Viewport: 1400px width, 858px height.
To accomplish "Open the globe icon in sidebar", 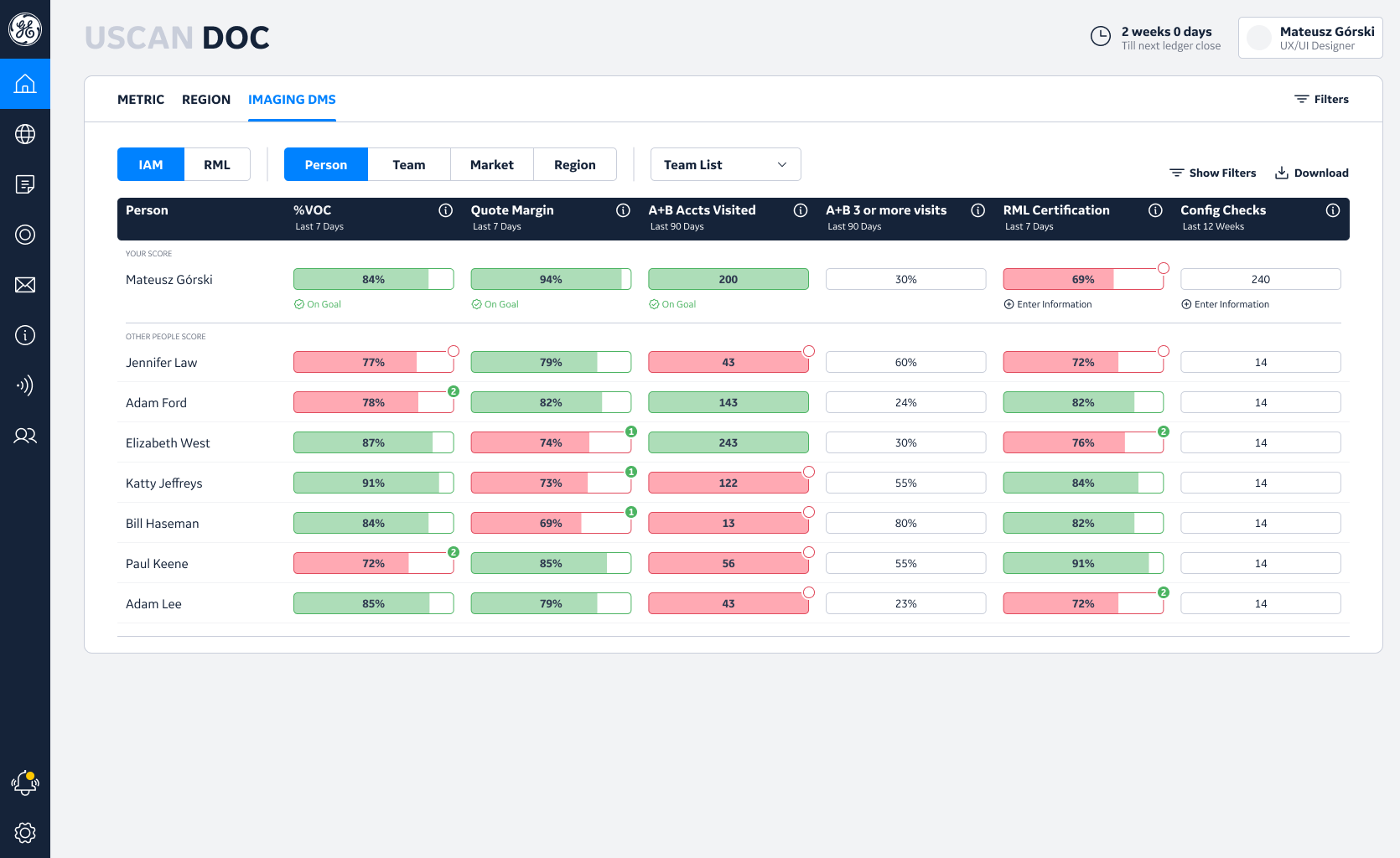I will click(x=25, y=134).
